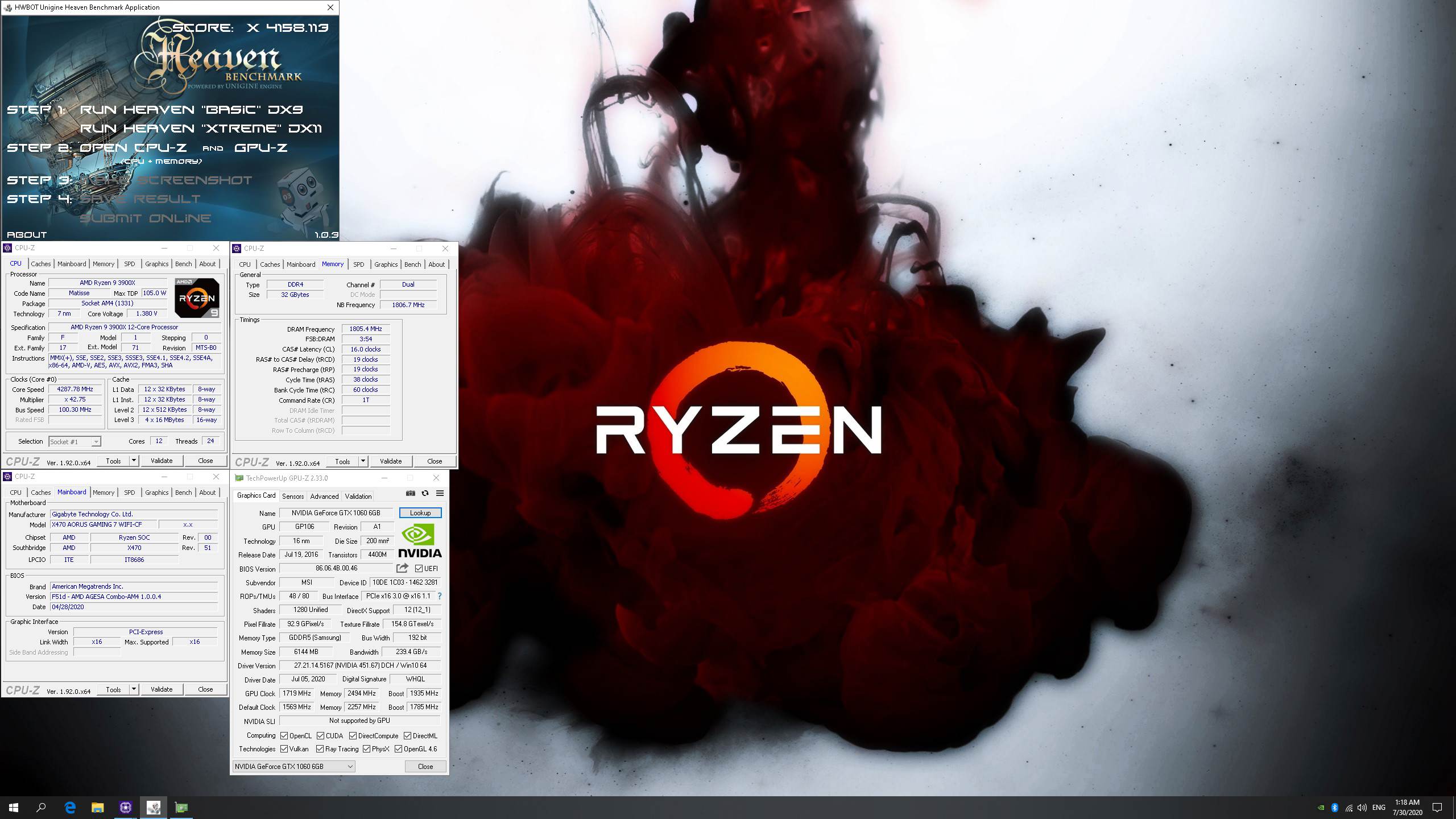Click Open CPU-Z step in HWBOT
The height and width of the screenshot is (819, 1456).
coord(133,148)
